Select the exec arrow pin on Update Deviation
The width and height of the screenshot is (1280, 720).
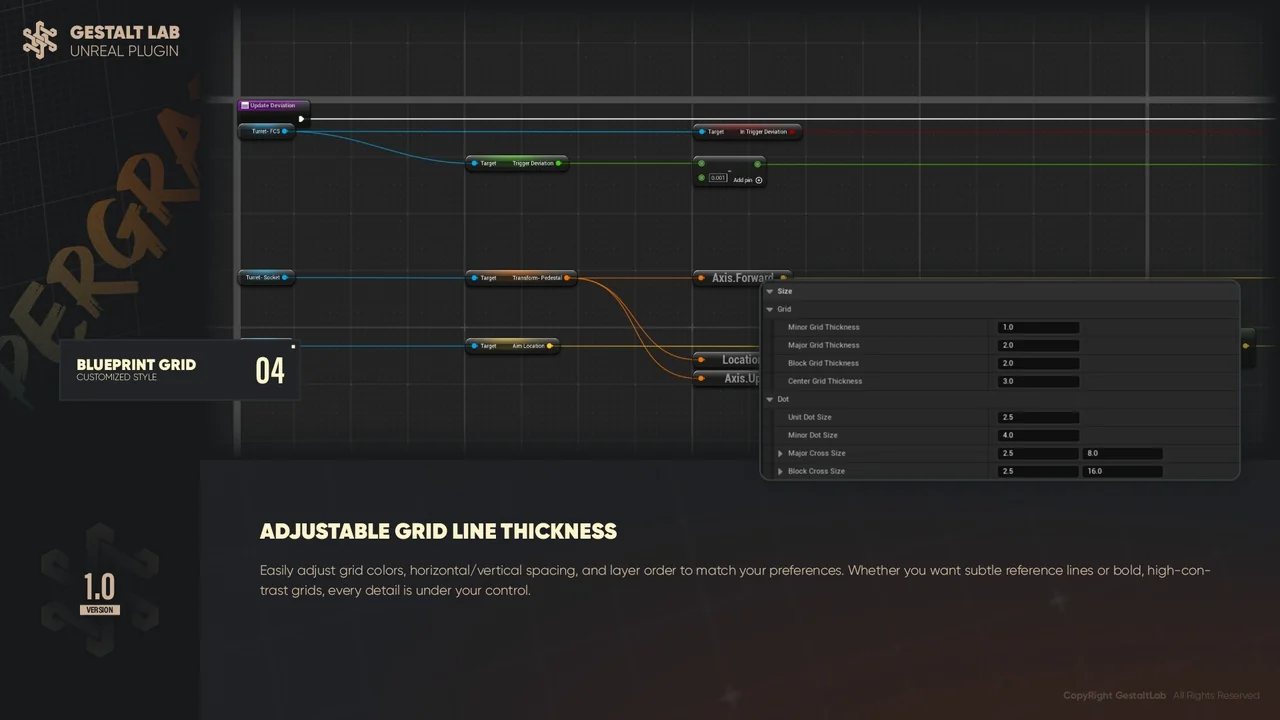301,118
